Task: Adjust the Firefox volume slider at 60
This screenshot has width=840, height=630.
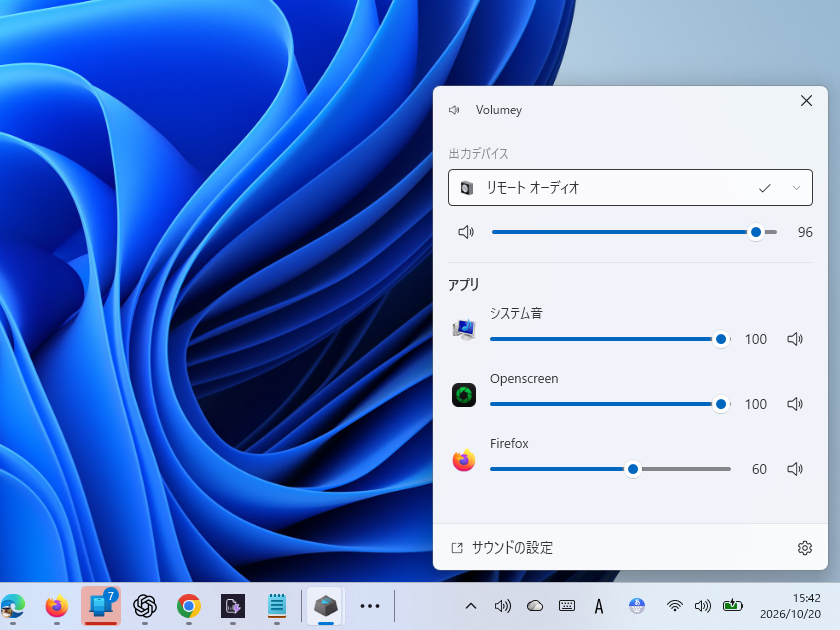Action: pos(610,469)
